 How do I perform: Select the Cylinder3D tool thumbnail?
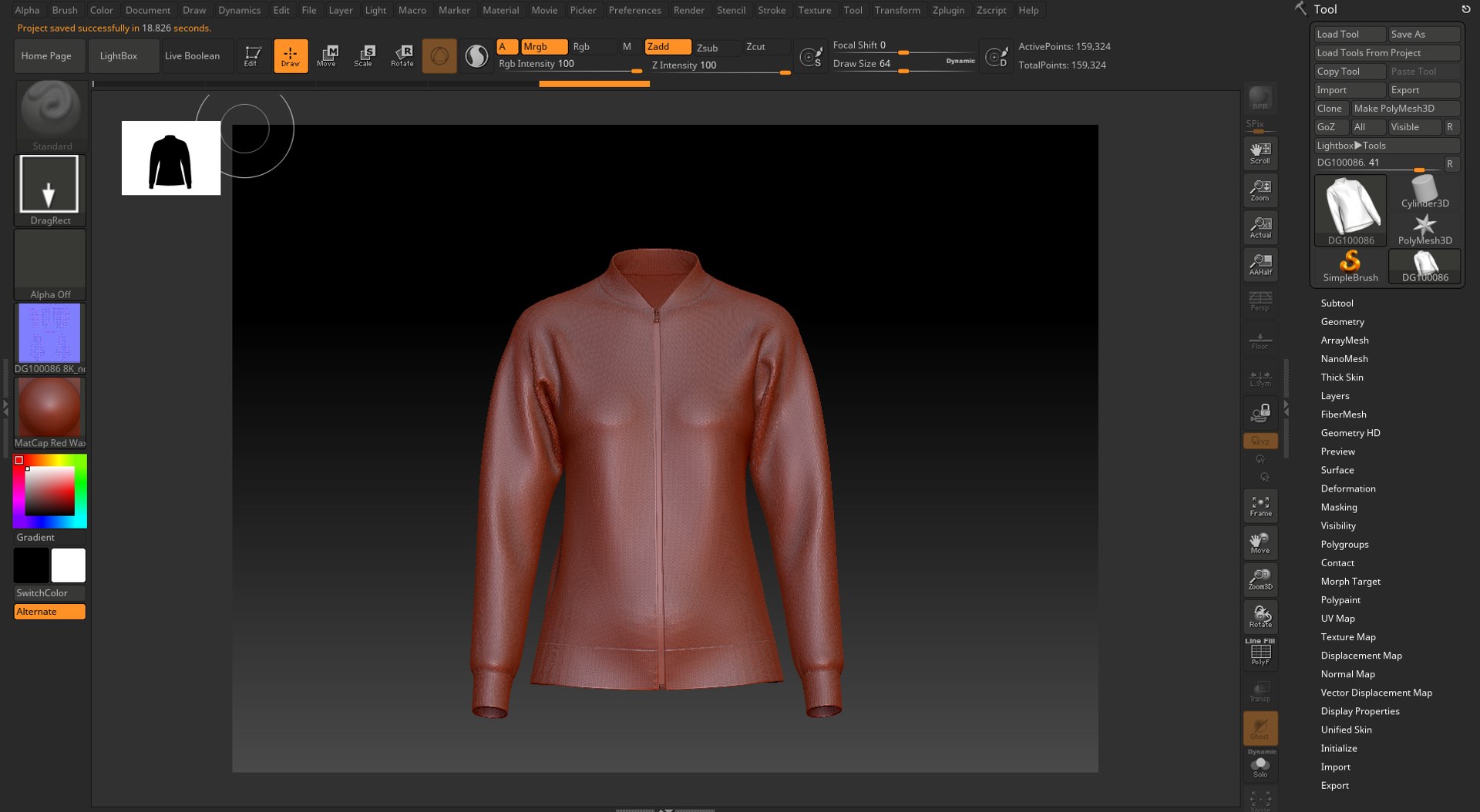1424,192
